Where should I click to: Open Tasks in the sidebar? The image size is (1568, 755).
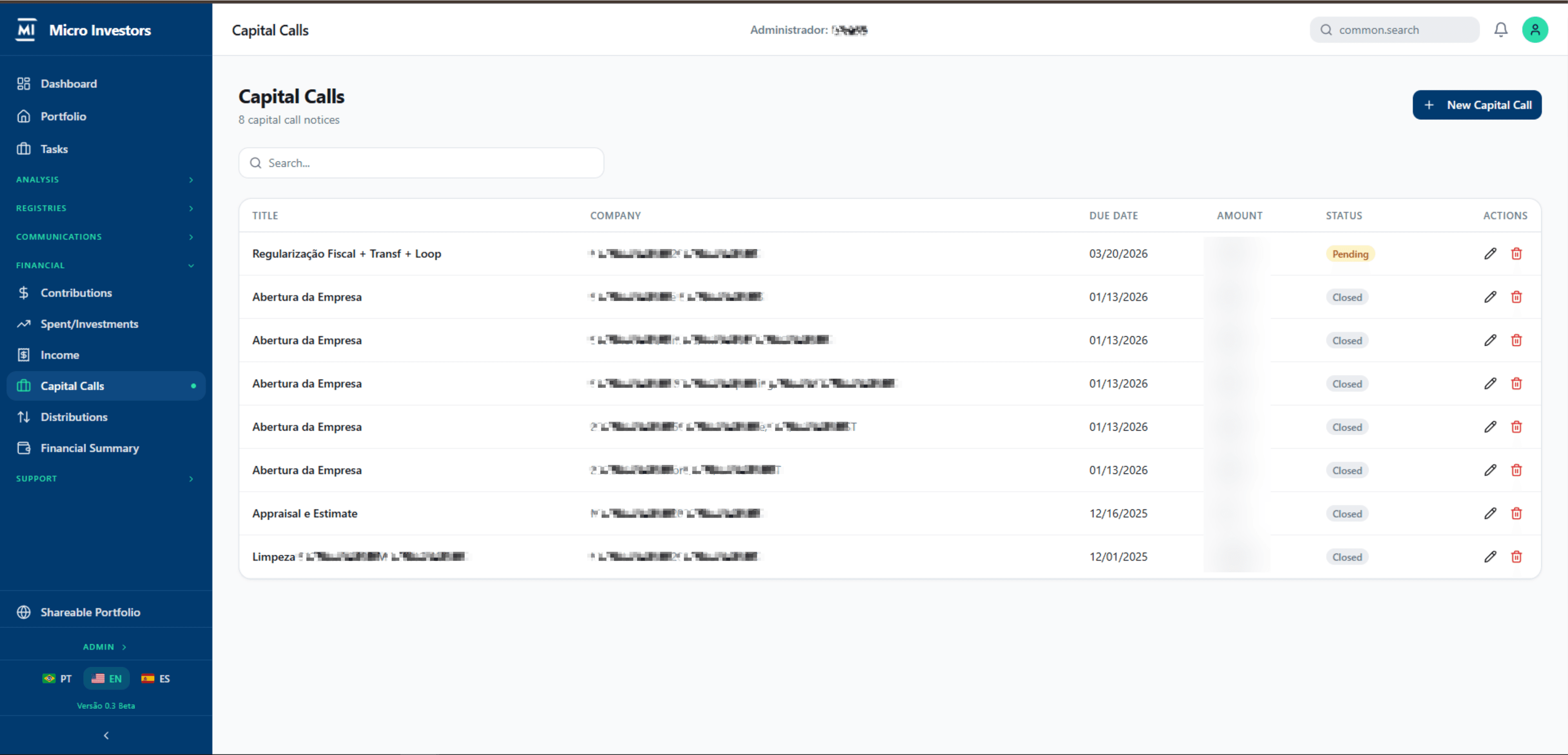point(106,149)
